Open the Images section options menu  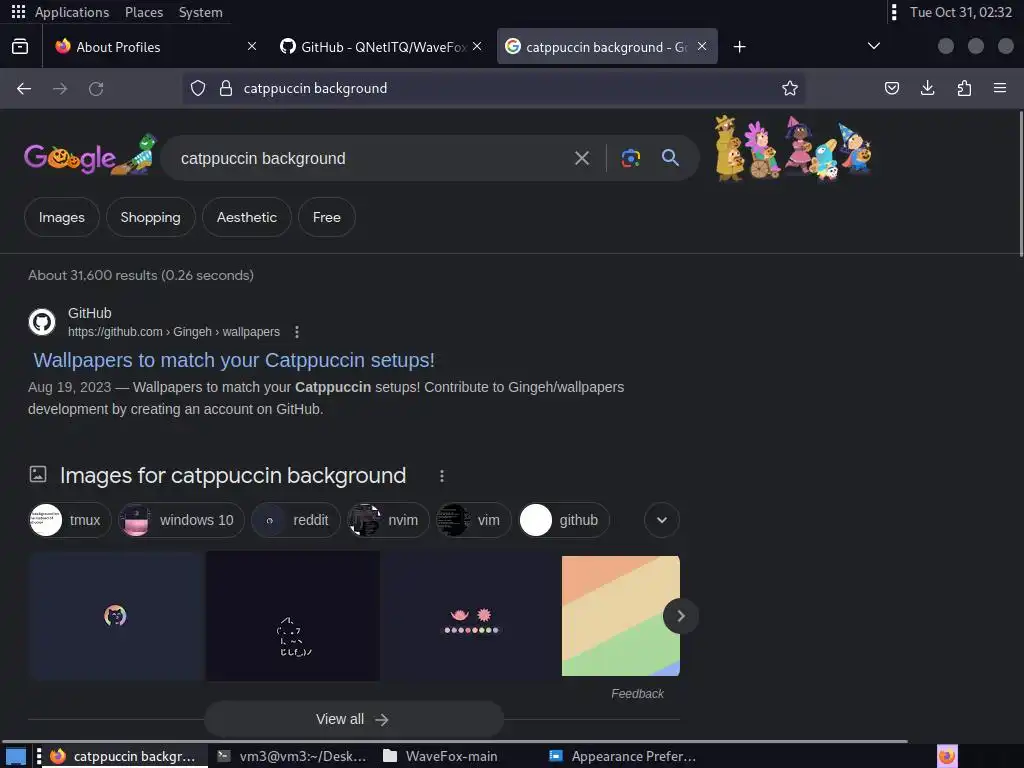pos(442,476)
